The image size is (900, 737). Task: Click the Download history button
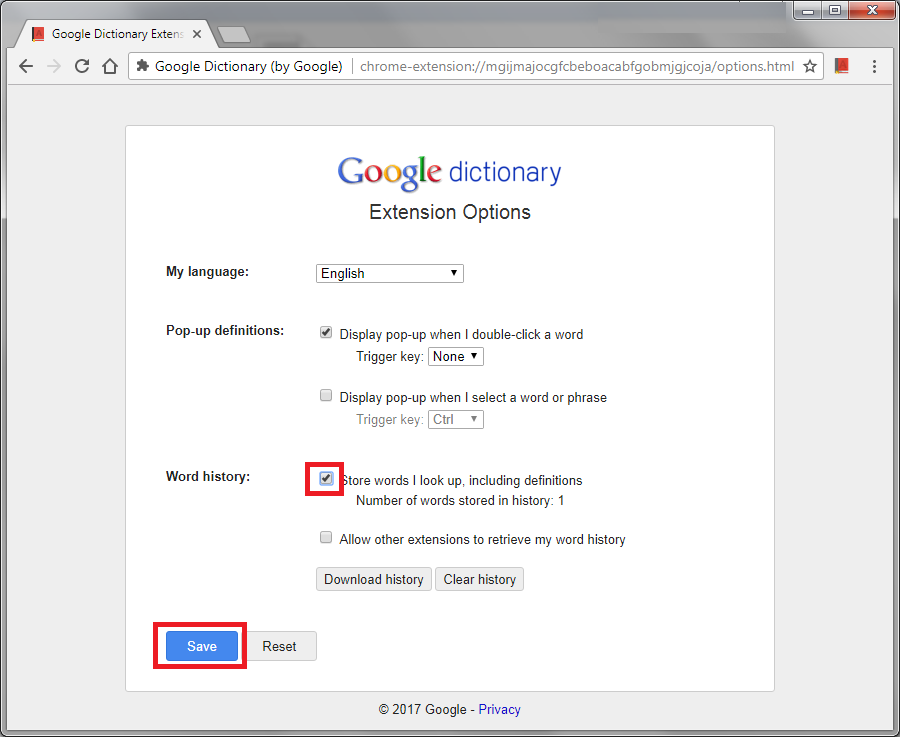[374, 579]
